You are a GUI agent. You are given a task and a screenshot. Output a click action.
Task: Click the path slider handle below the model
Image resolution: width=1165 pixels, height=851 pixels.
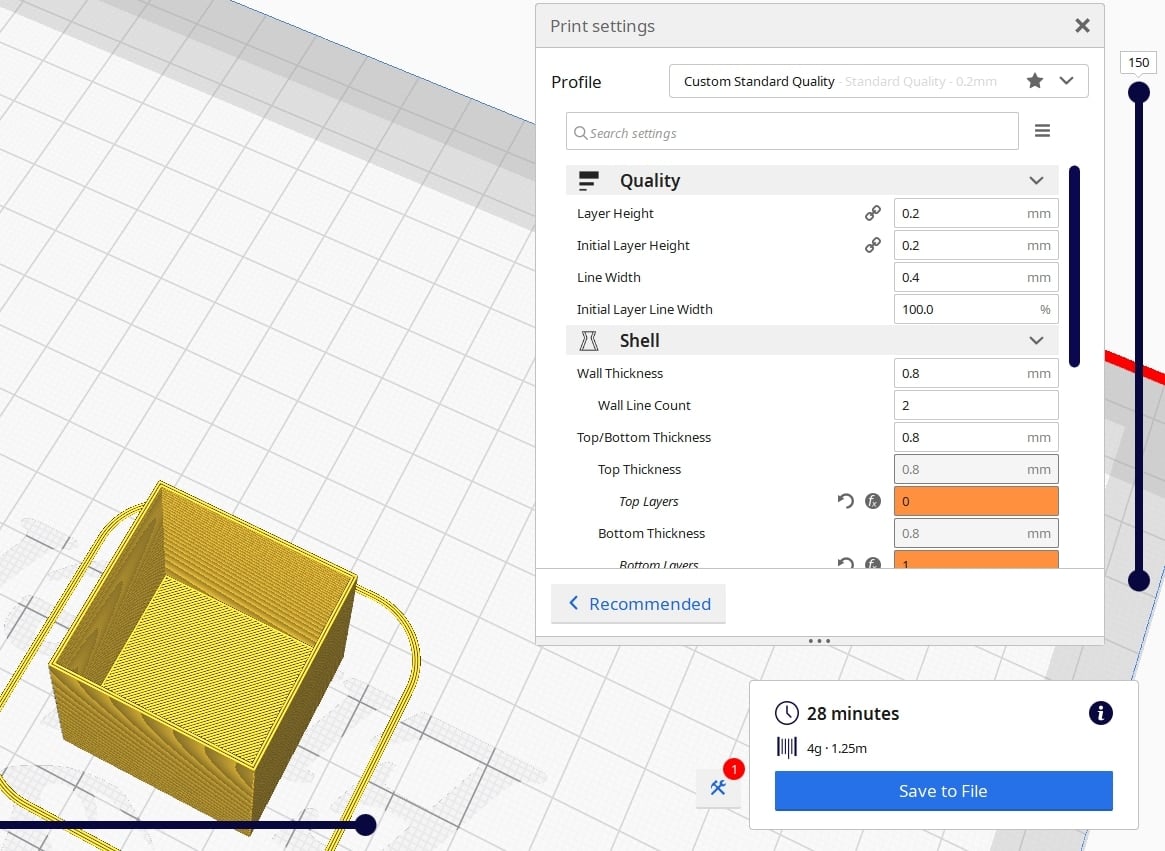(365, 824)
